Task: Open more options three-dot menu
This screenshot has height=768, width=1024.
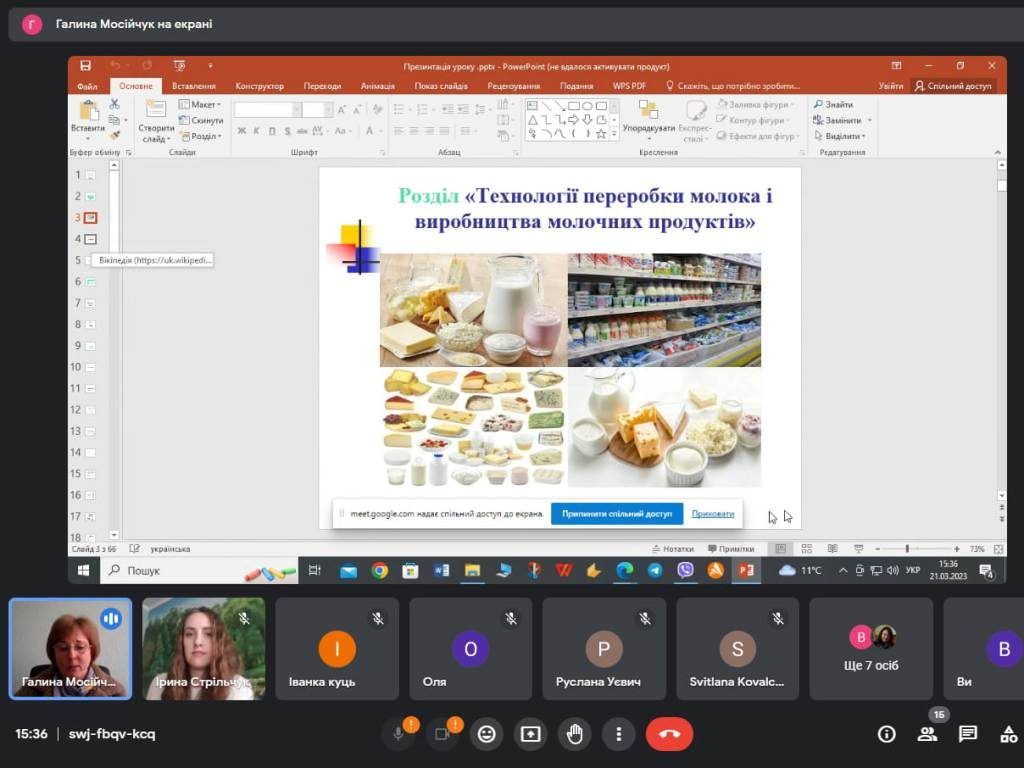Action: point(619,734)
